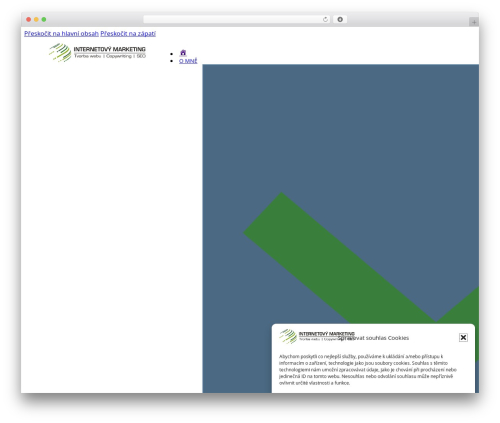This screenshot has width=500, height=423.
Task: Click the round icon next to address bar
Action: (x=340, y=19)
